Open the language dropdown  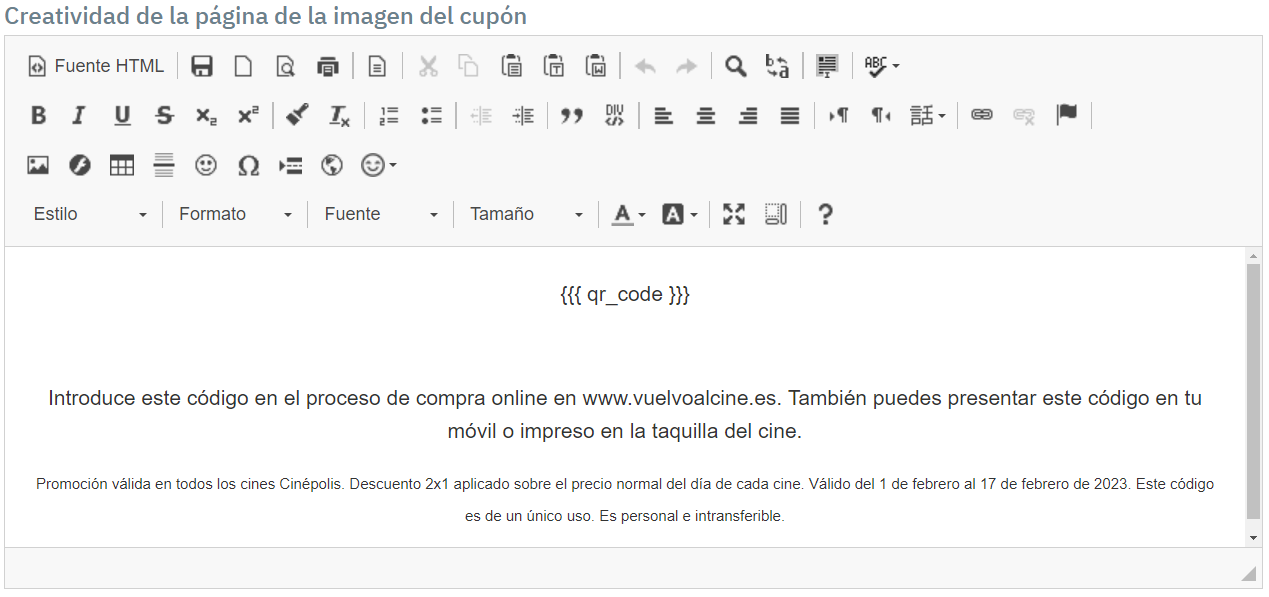coord(928,115)
